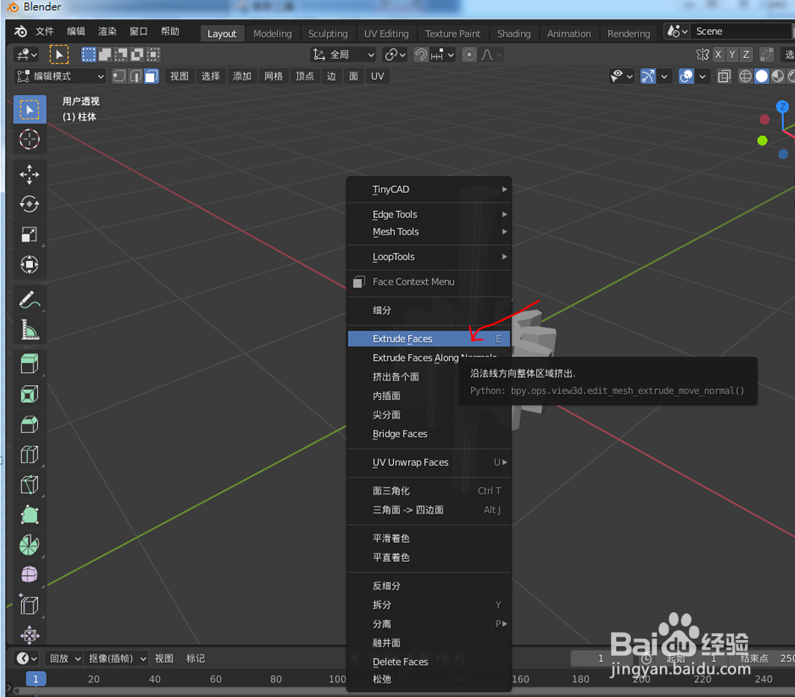Viewport: 795px width, 697px height.
Task: Open the UV menu in viewport header
Action: click(x=377, y=76)
